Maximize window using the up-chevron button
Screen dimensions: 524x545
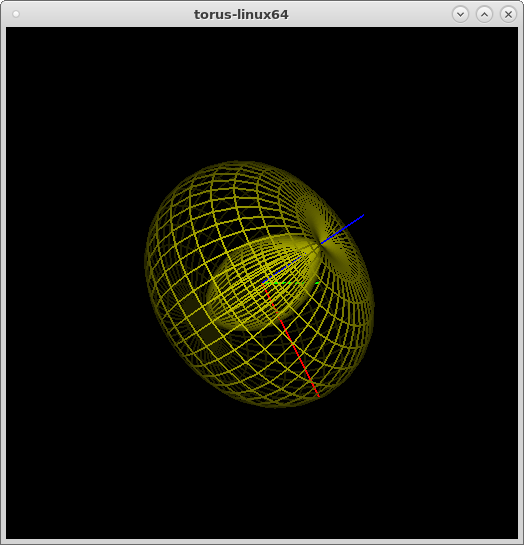[484, 15]
